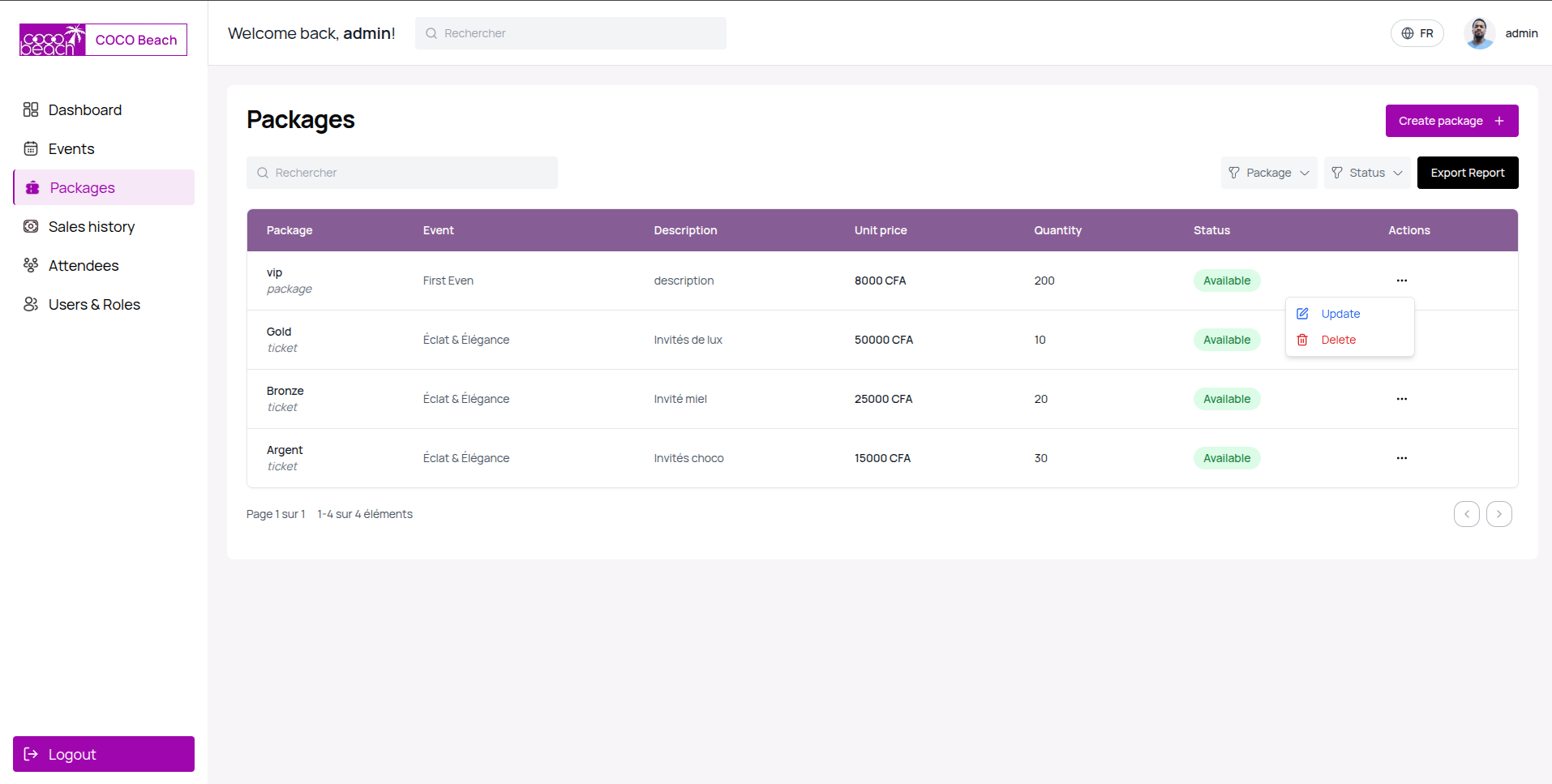Select the Dashboard sidebar icon

(x=31, y=109)
